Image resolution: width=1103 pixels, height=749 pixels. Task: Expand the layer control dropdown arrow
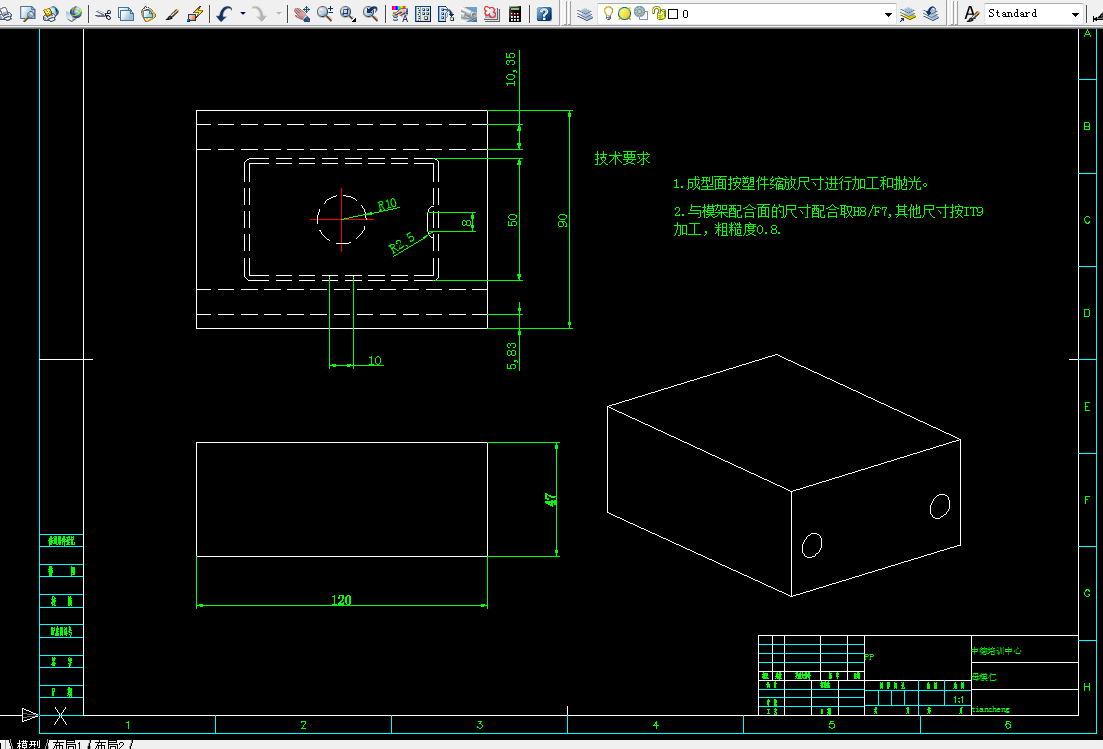click(x=888, y=14)
